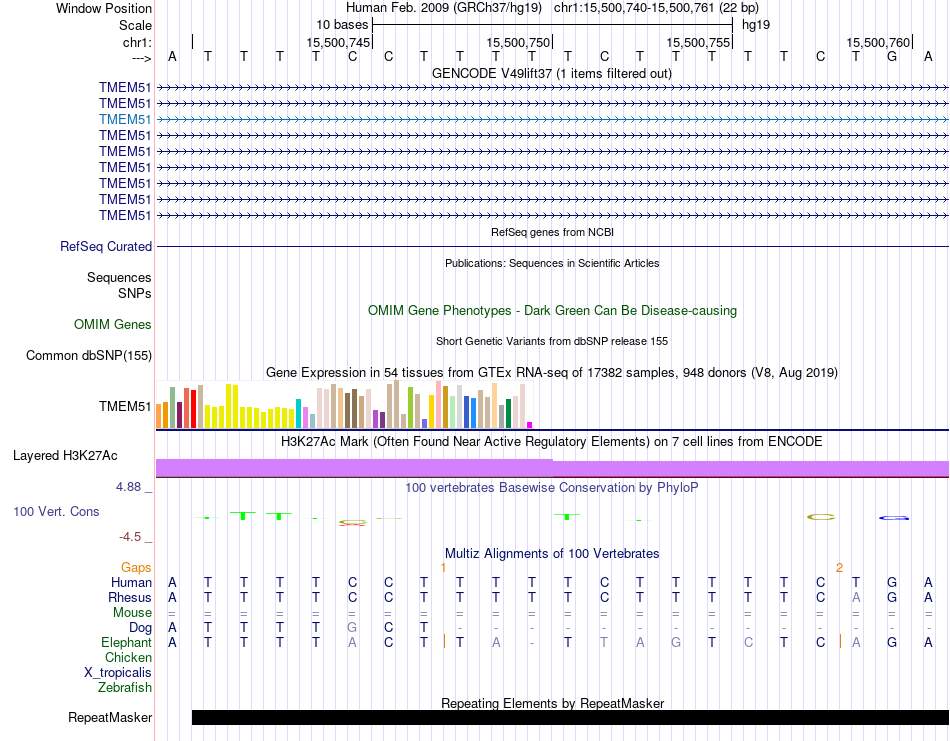Viewport: 950px width, 741px height.
Task: Click the X_tropicalis alignment row label
Action: tap(118, 673)
